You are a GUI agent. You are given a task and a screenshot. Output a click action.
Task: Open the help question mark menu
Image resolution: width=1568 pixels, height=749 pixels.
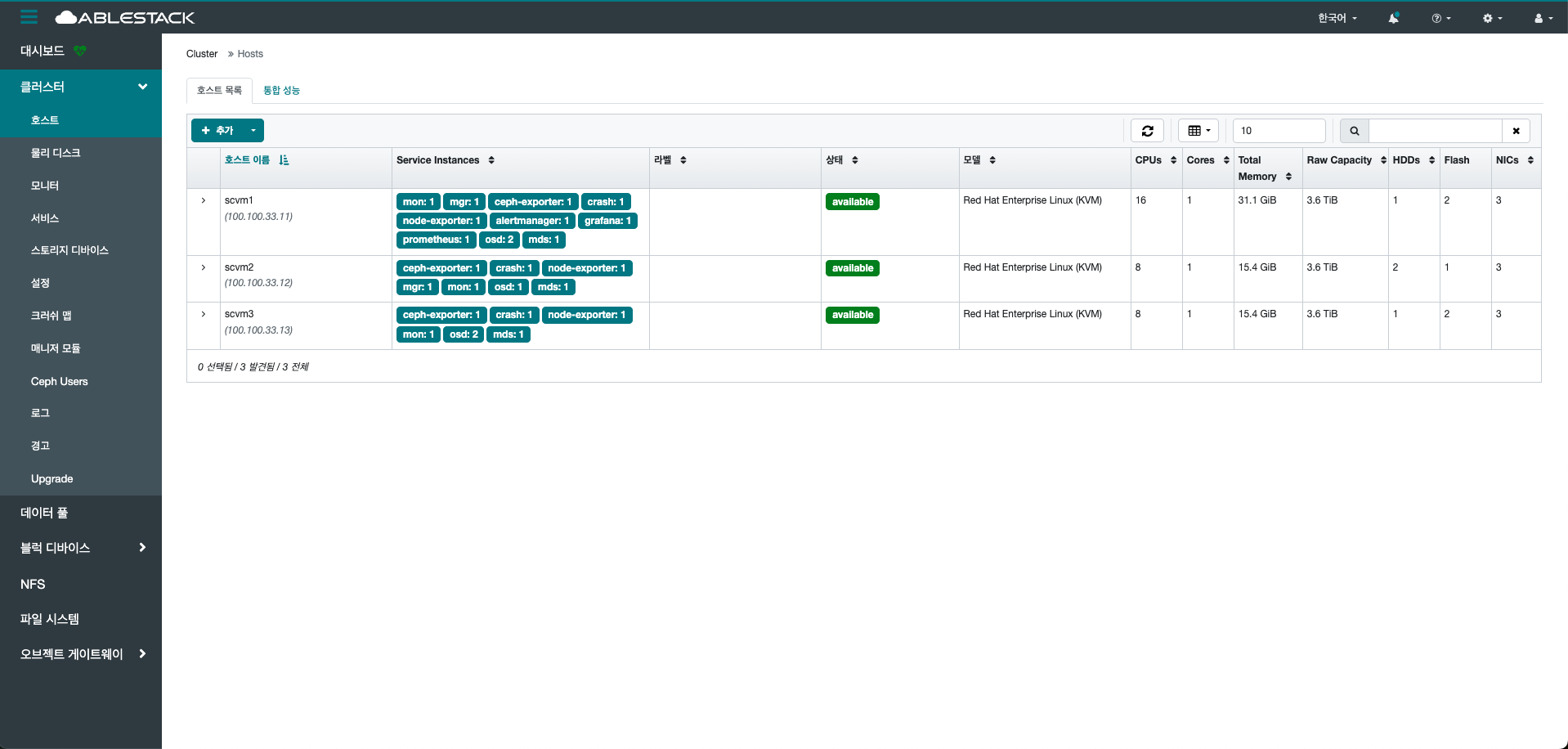pos(1440,18)
